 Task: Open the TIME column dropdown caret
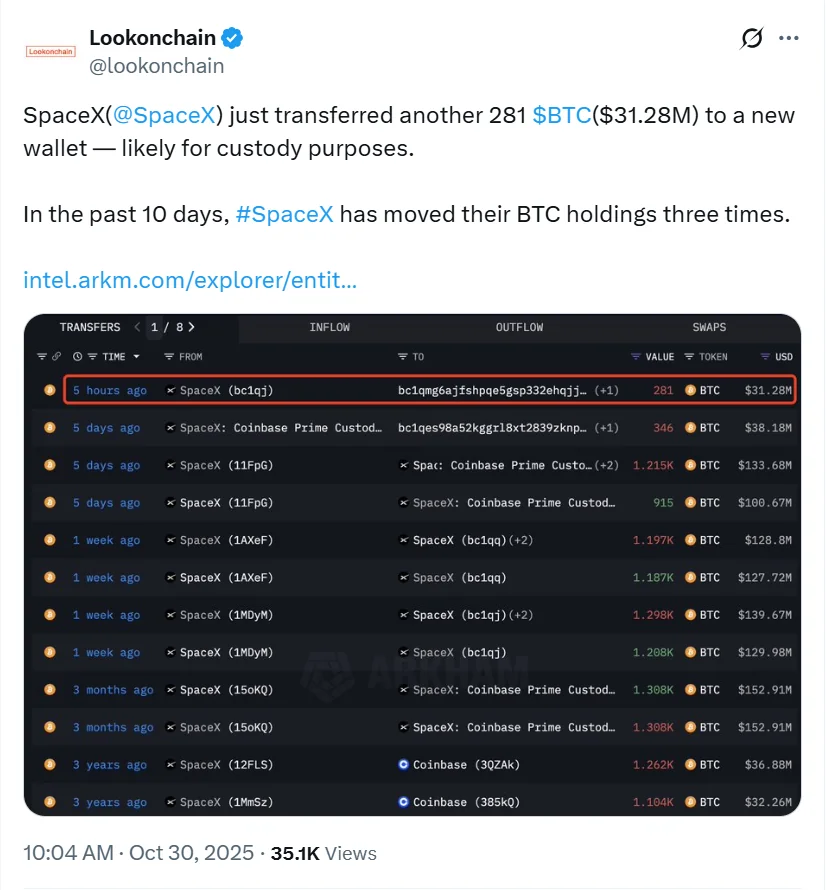point(135,357)
